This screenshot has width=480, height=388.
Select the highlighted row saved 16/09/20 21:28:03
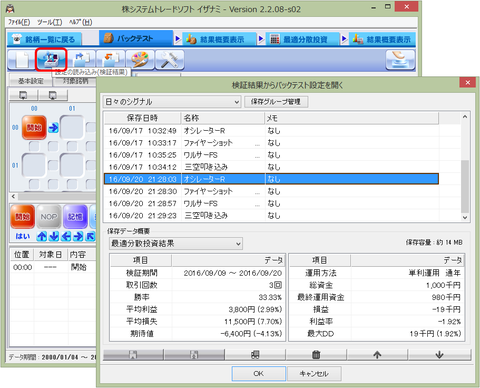(271, 179)
